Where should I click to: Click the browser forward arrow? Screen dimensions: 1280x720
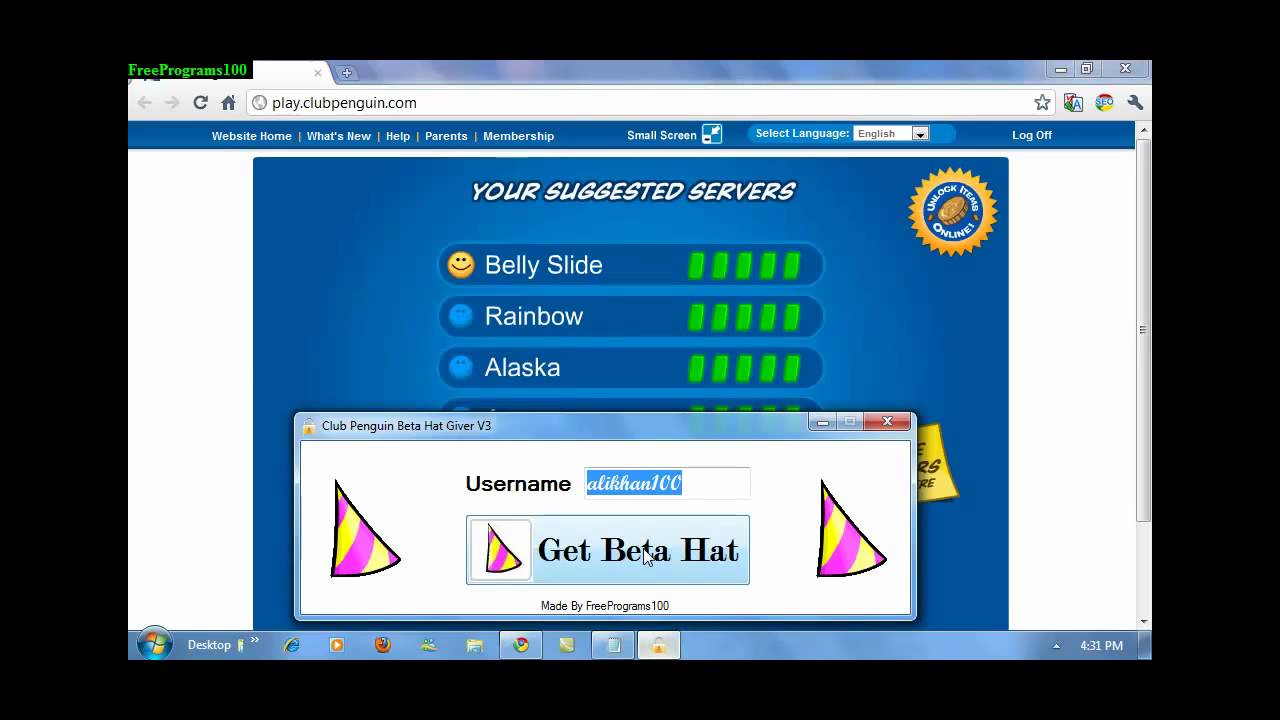coord(172,103)
